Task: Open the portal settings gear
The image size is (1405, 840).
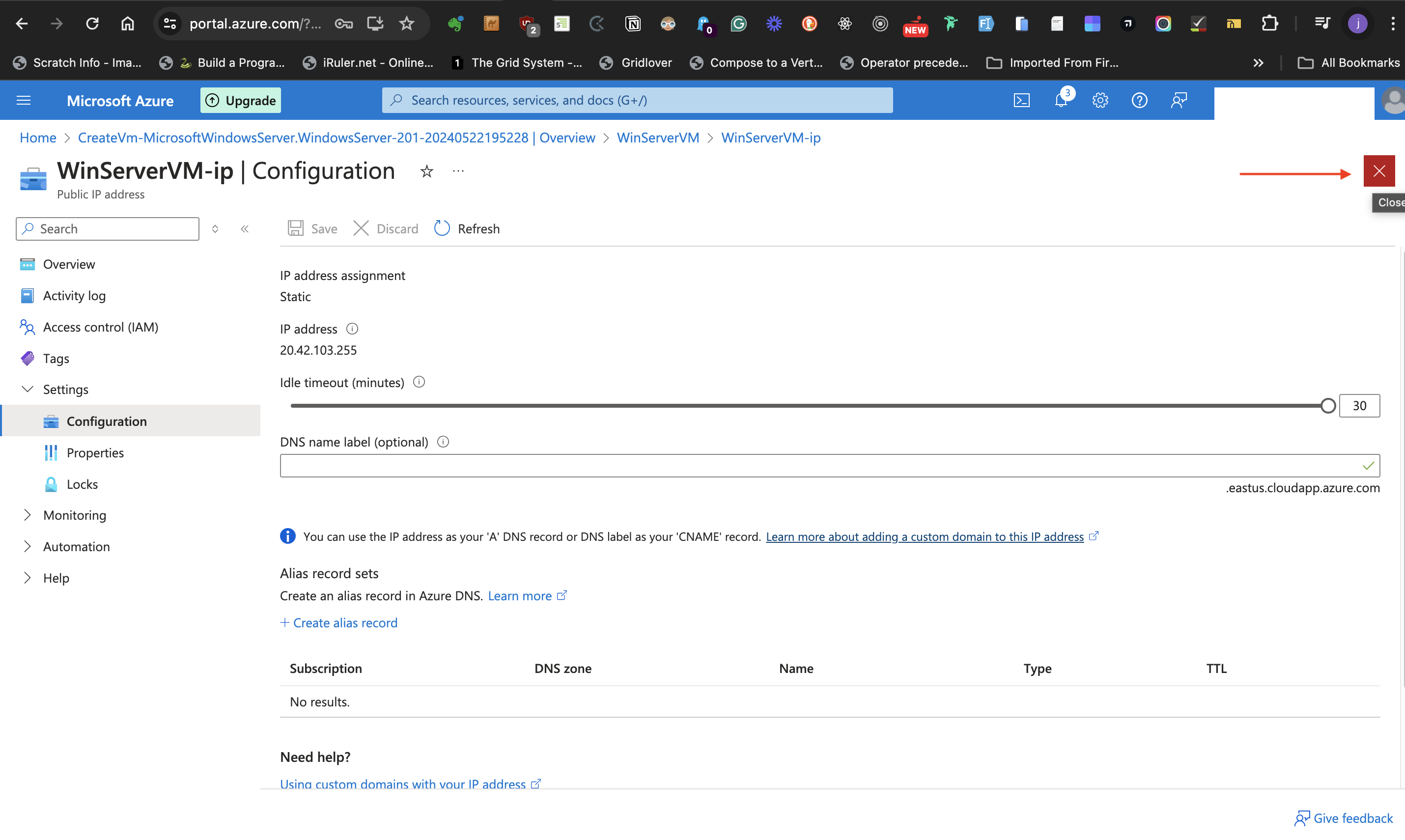Action: tap(1100, 100)
